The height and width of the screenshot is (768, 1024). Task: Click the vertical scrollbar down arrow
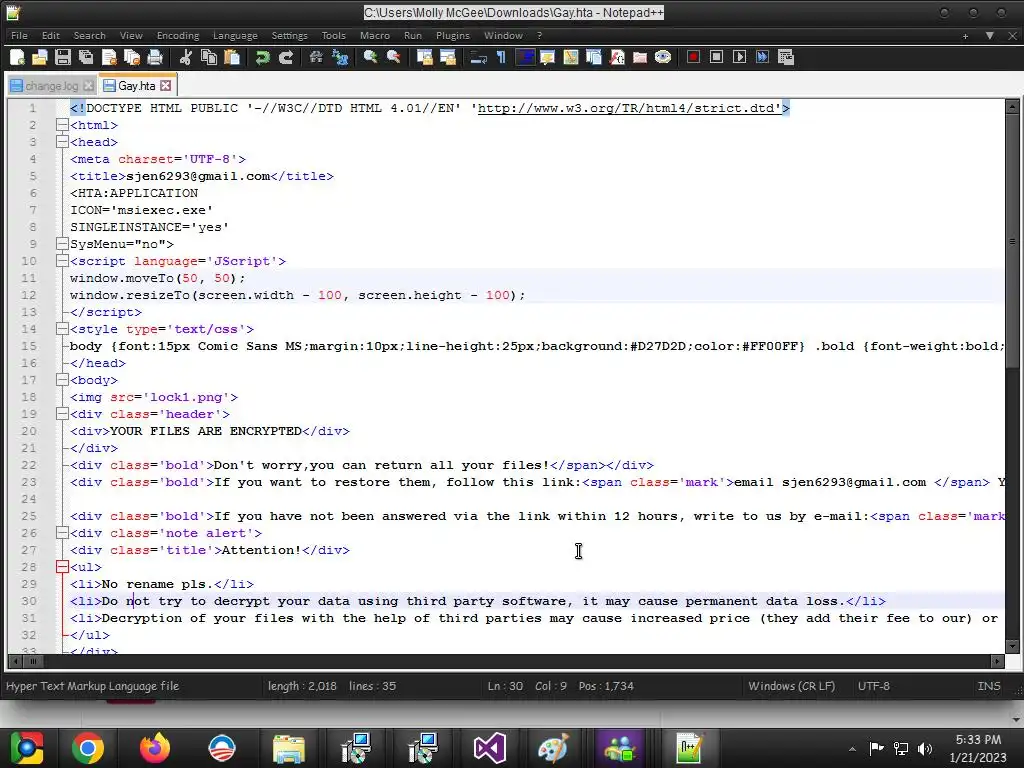coord(1012,646)
